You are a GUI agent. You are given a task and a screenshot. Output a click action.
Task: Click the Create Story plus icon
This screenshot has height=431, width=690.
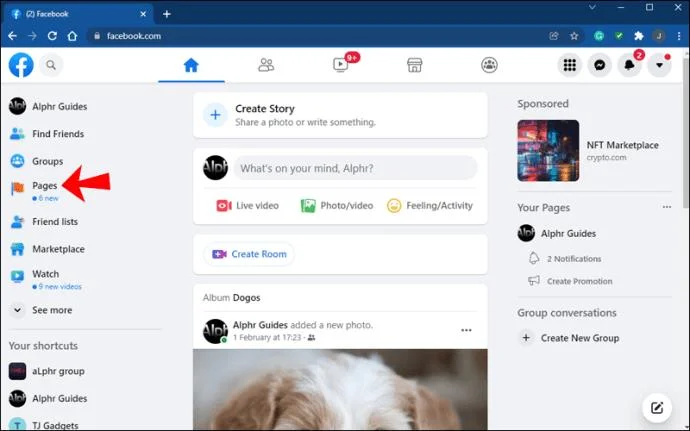pos(215,115)
